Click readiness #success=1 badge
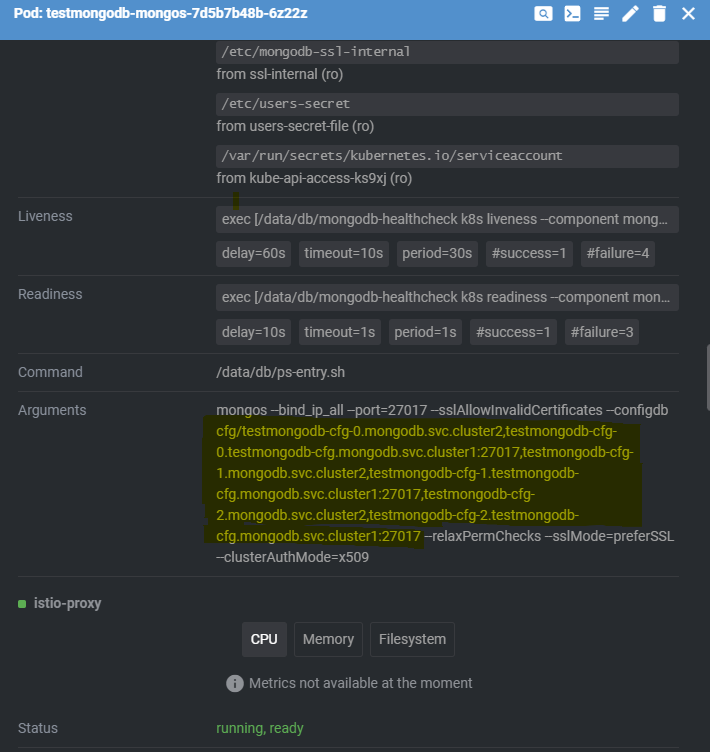Image resolution: width=710 pixels, height=752 pixels. (x=513, y=332)
